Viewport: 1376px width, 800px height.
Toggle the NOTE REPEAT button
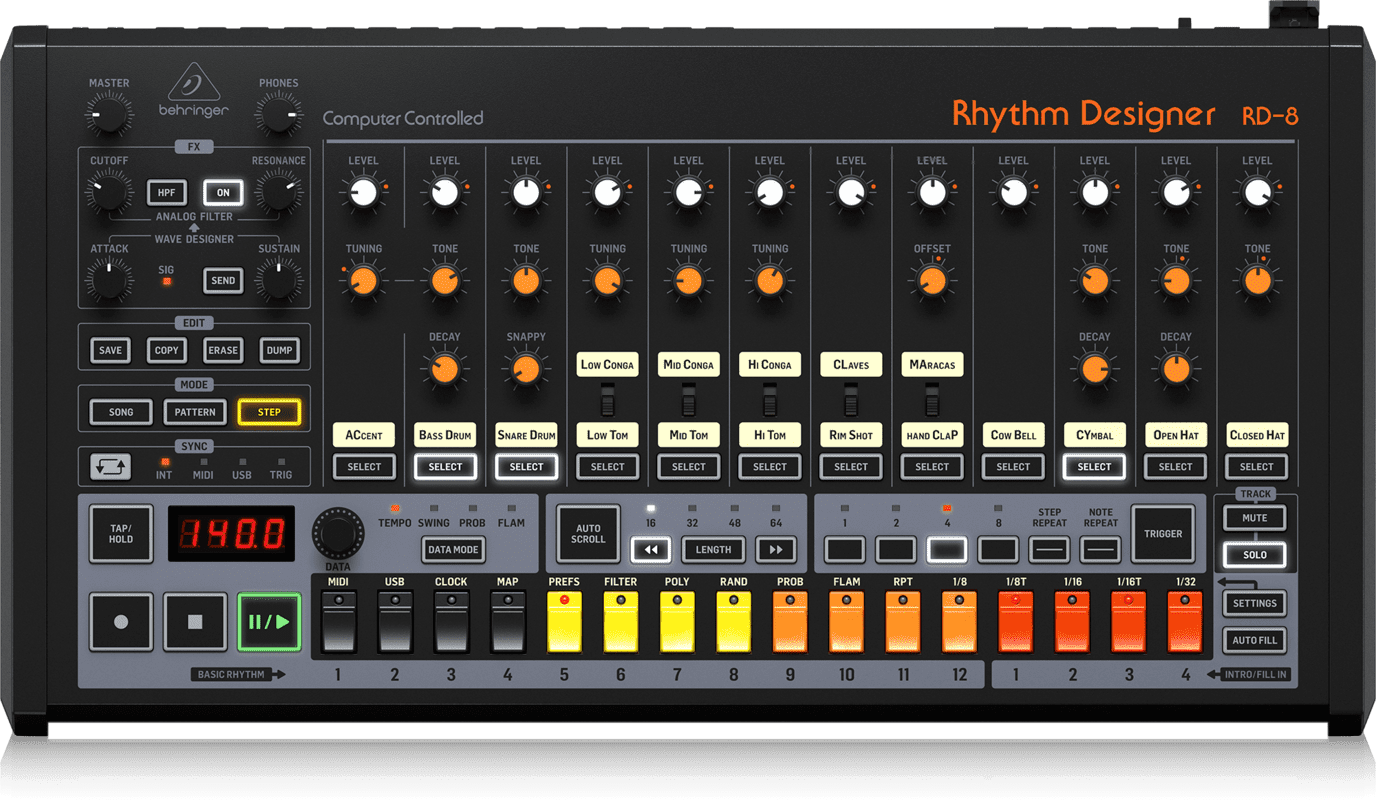1100,549
